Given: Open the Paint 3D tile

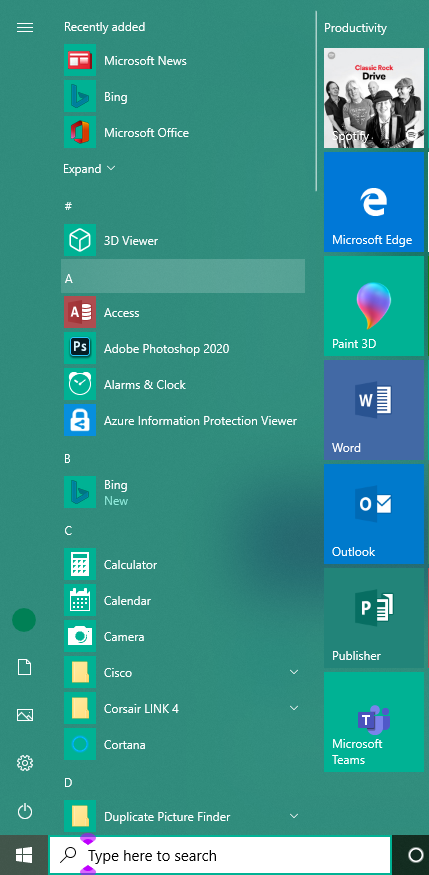Looking at the screenshot, I should pos(374,306).
